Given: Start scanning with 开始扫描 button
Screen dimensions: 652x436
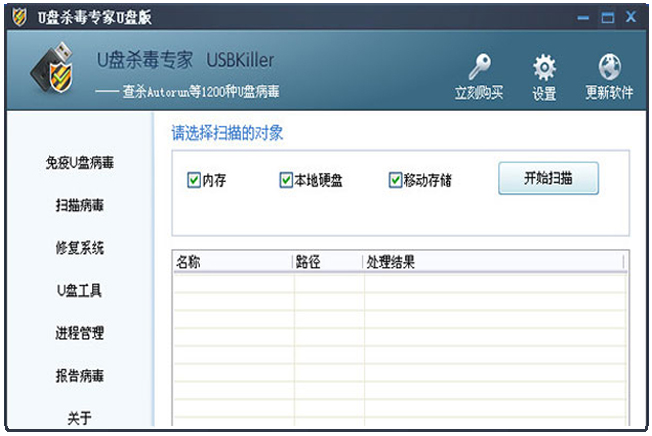Looking at the screenshot, I should [548, 178].
